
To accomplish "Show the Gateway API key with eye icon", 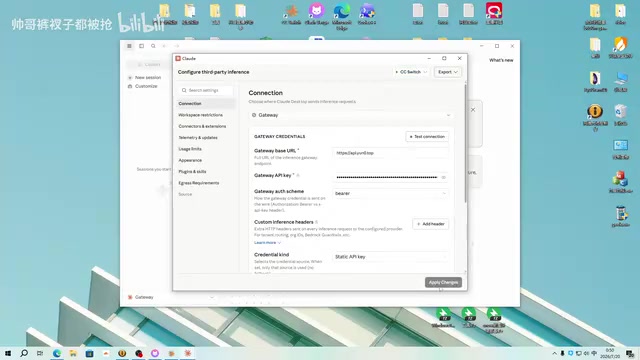I will (443, 177).
